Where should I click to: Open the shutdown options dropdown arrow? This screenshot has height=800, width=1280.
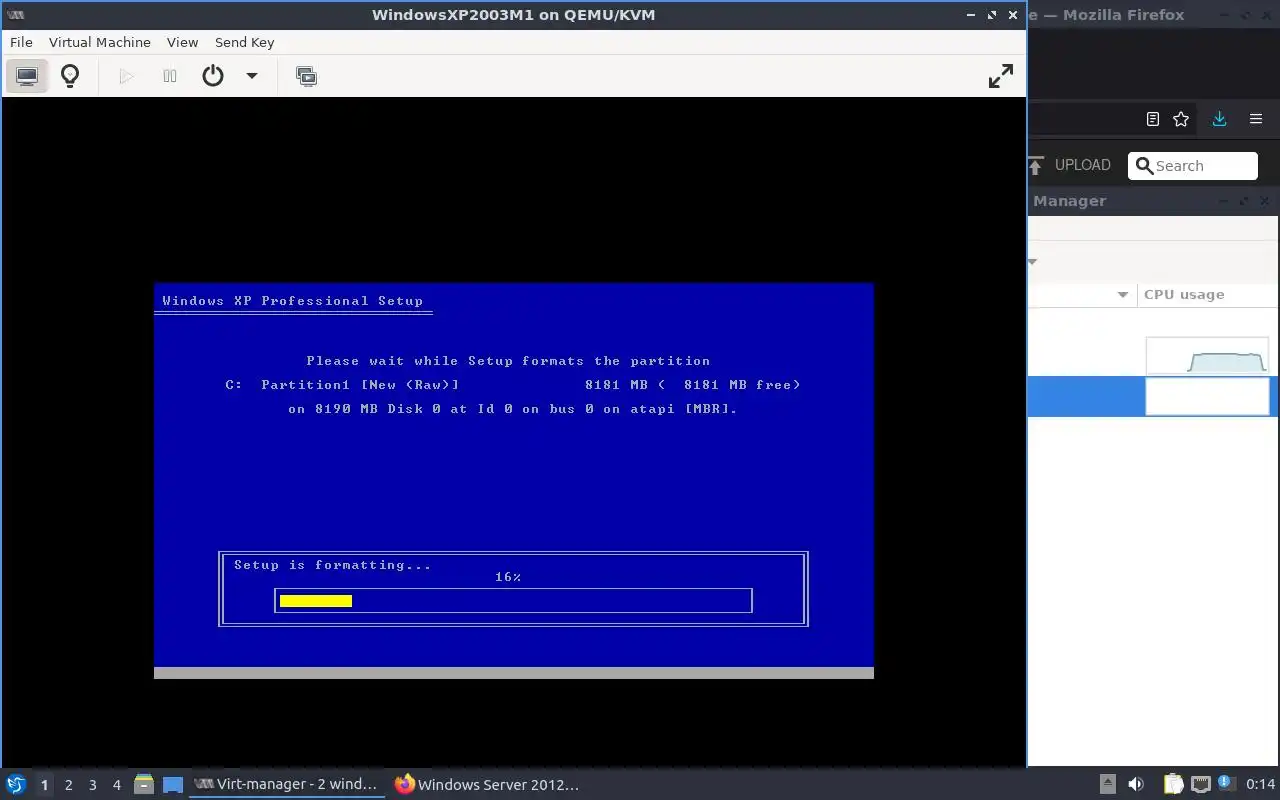252,76
